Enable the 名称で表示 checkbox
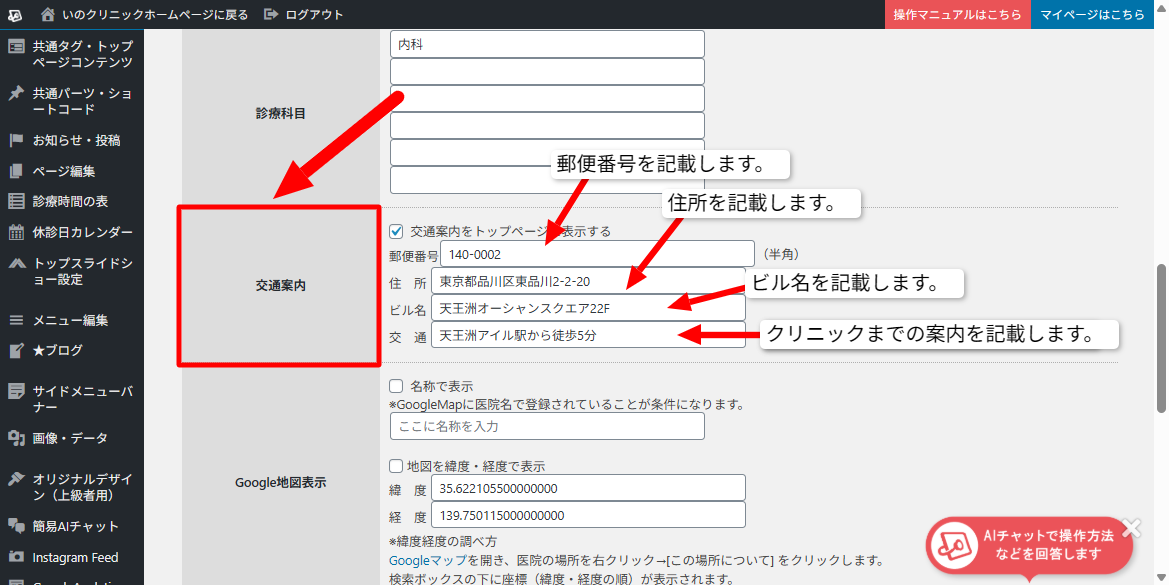This screenshot has width=1169, height=585. (396, 386)
